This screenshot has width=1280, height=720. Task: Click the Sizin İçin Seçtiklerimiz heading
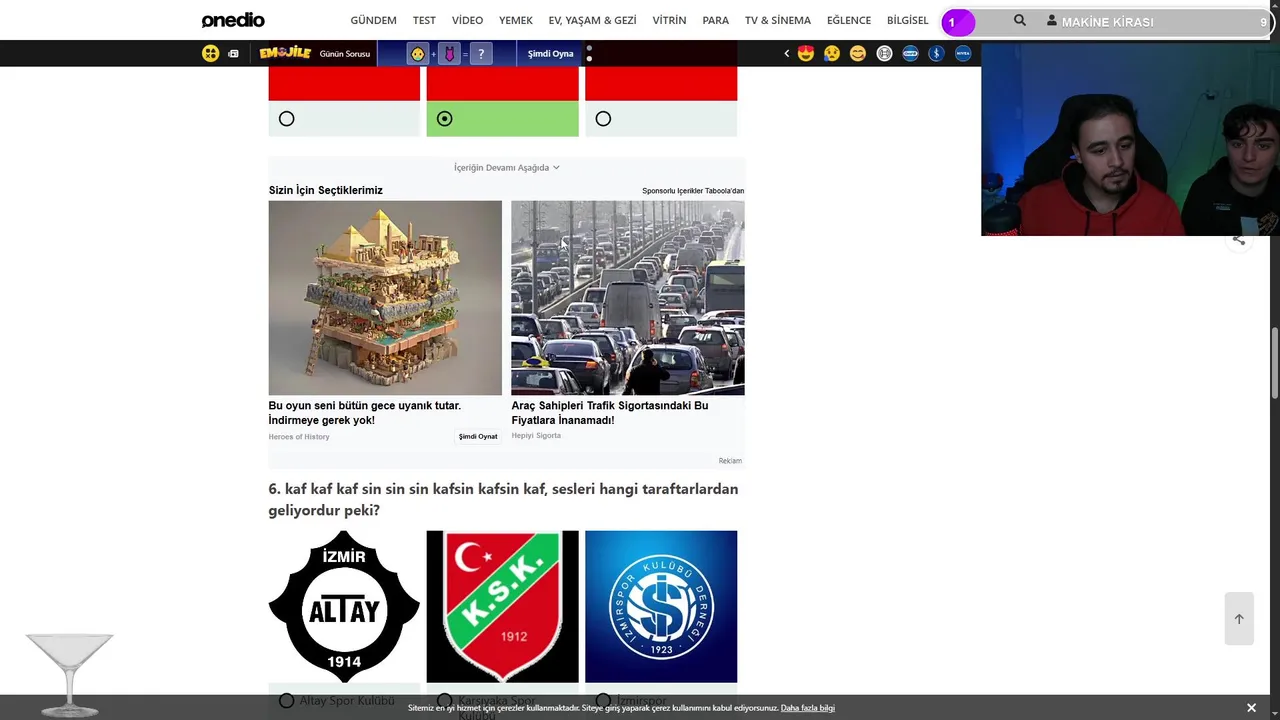[x=326, y=191]
